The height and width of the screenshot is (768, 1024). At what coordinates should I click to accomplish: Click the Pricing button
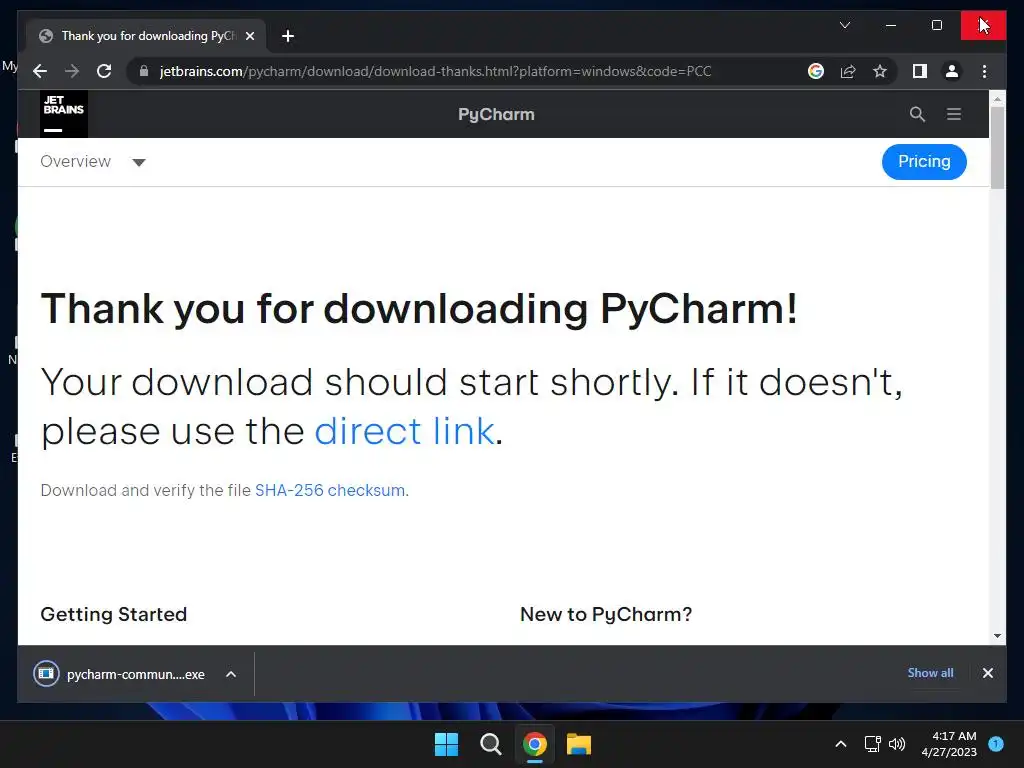924,161
